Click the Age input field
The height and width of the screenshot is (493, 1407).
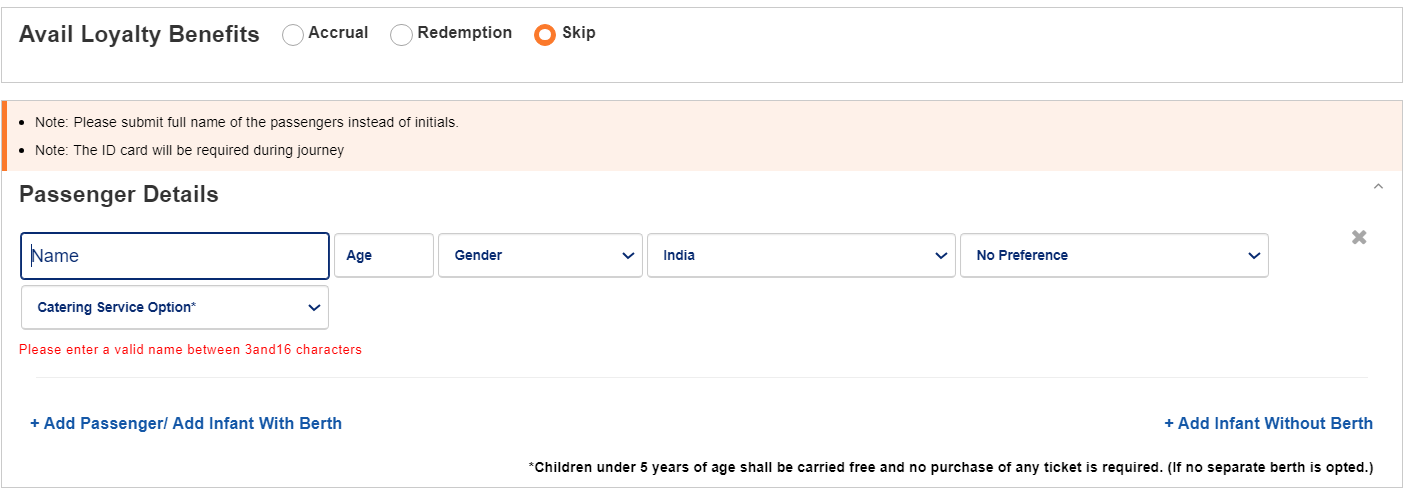click(x=384, y=256)
